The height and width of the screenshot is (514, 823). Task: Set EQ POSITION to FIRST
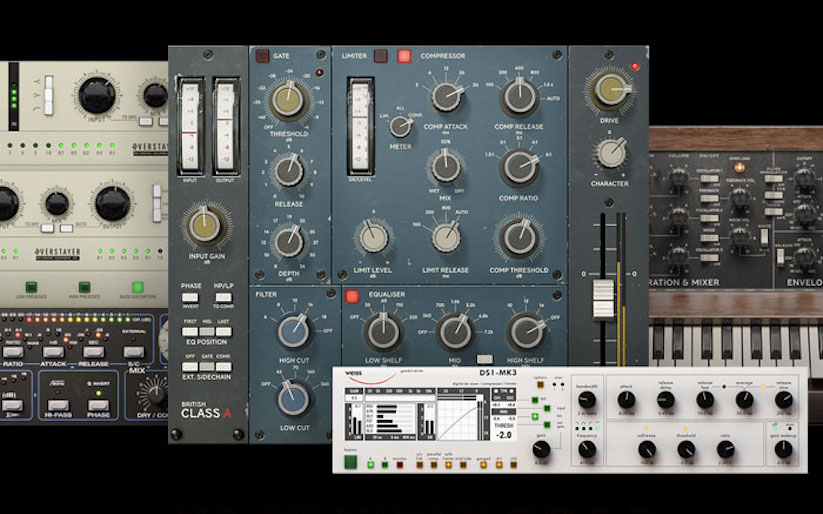click(x=190, y=332)
